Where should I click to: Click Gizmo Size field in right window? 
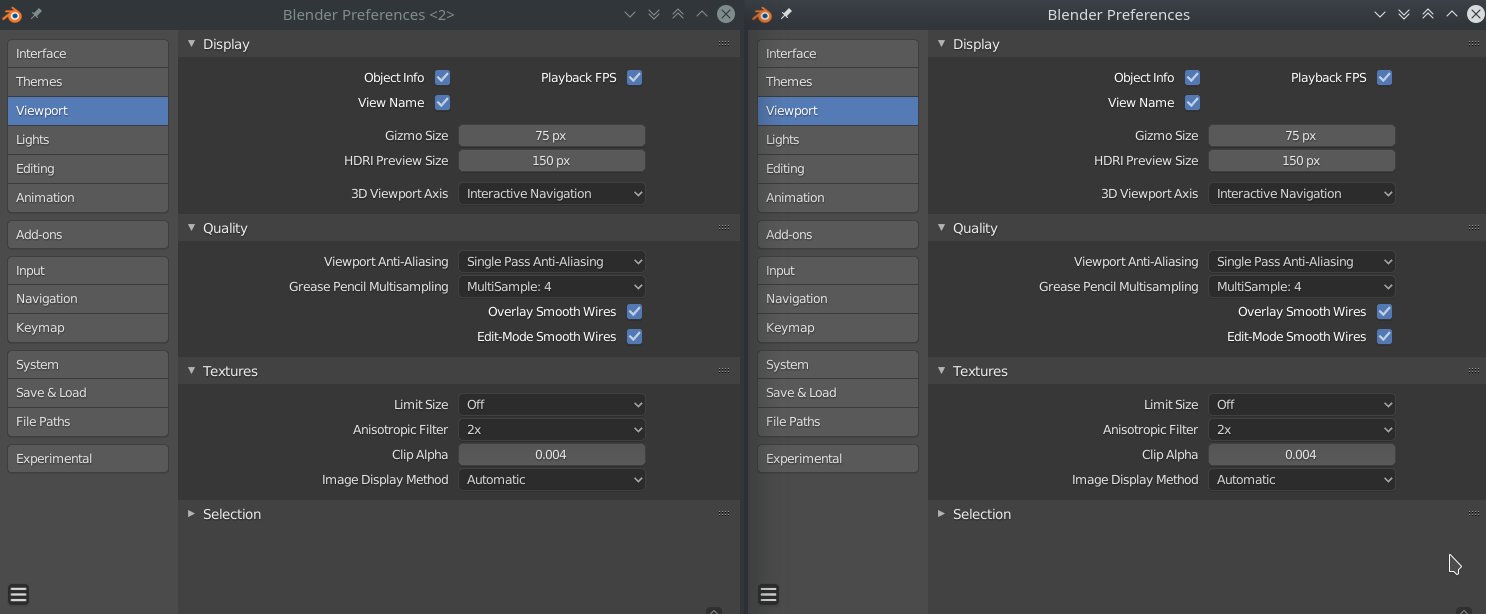[1302, 135]
